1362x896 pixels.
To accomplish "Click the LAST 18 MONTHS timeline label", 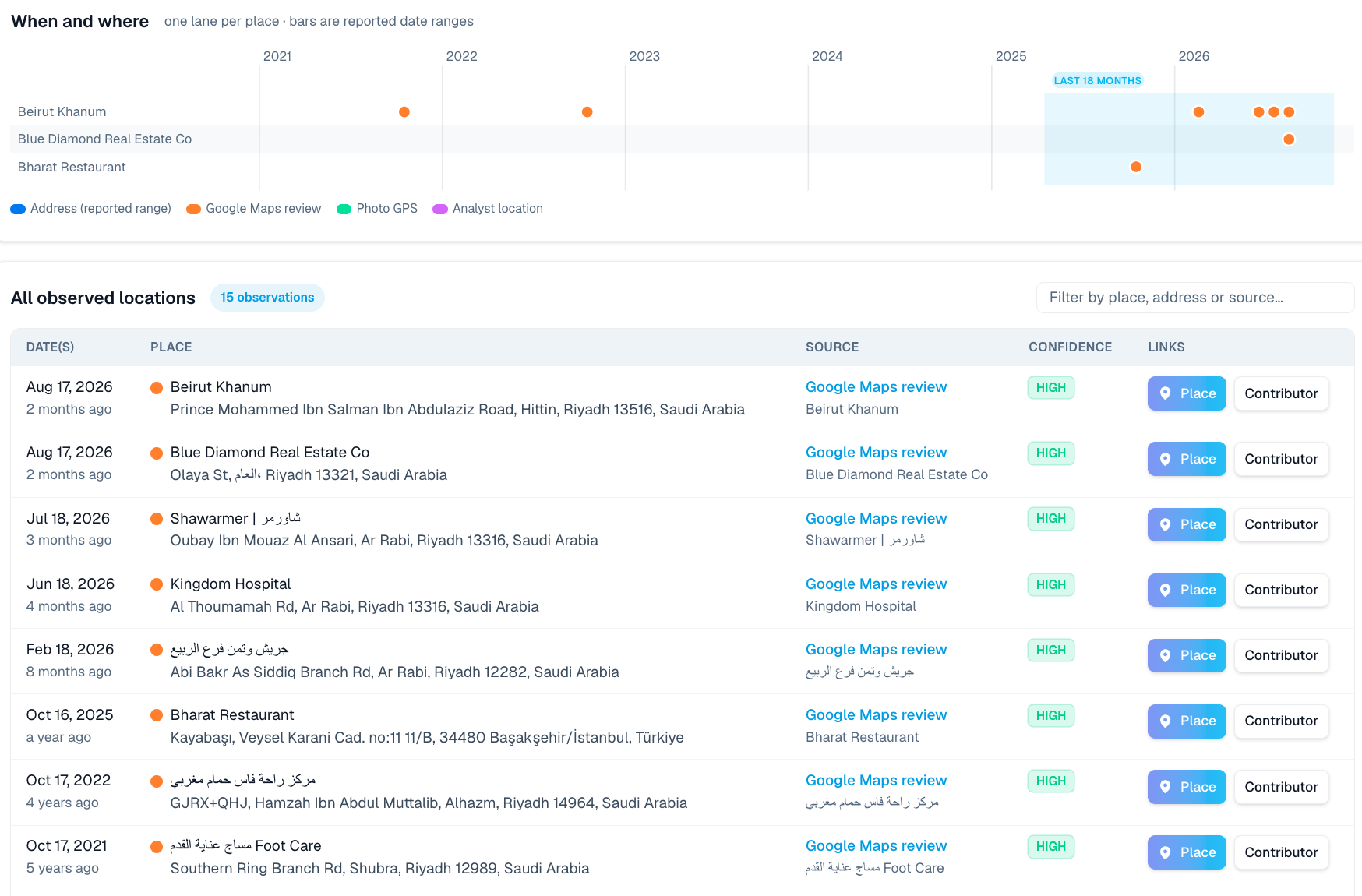I will [x=1097, y=81].
